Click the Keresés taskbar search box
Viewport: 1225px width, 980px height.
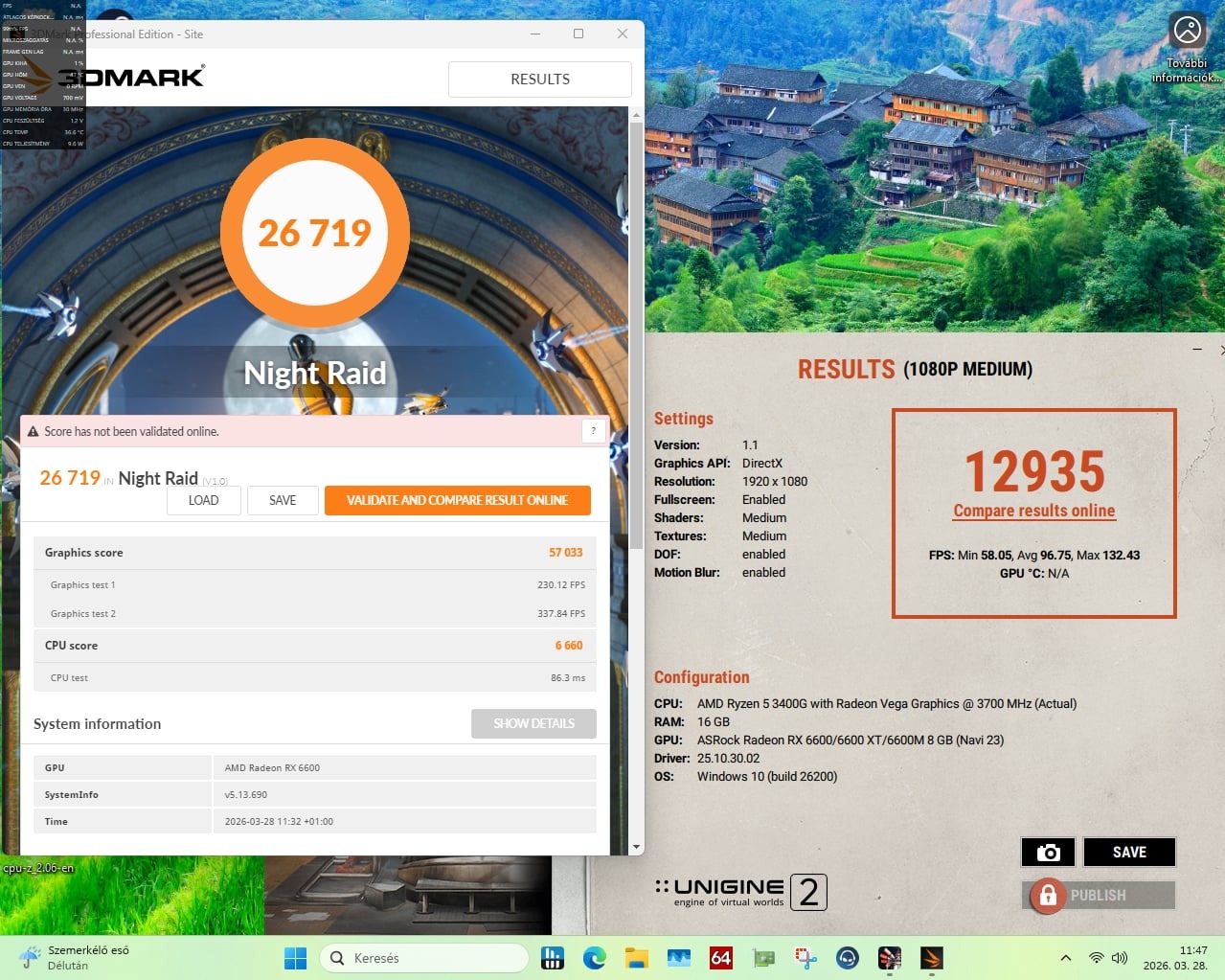point(423,958)
